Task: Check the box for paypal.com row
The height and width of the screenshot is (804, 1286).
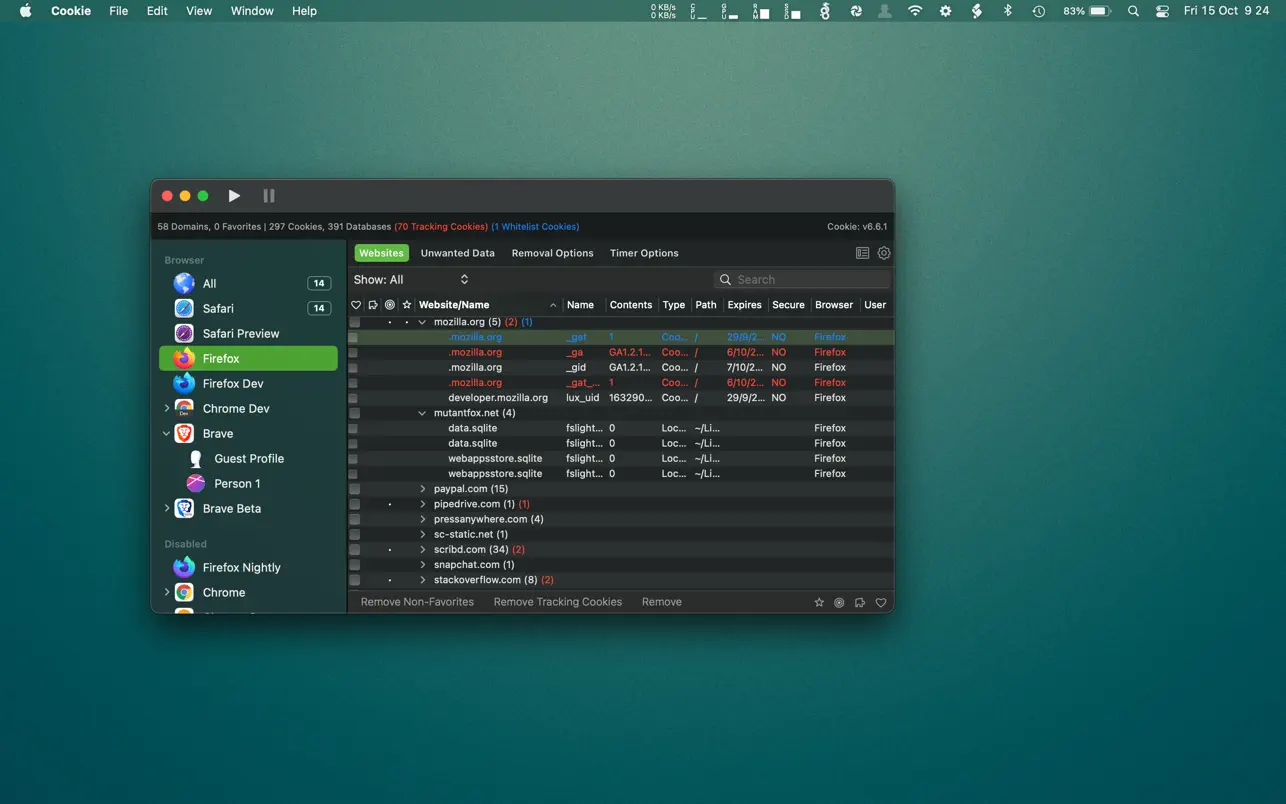Action: tap(354, 489)
